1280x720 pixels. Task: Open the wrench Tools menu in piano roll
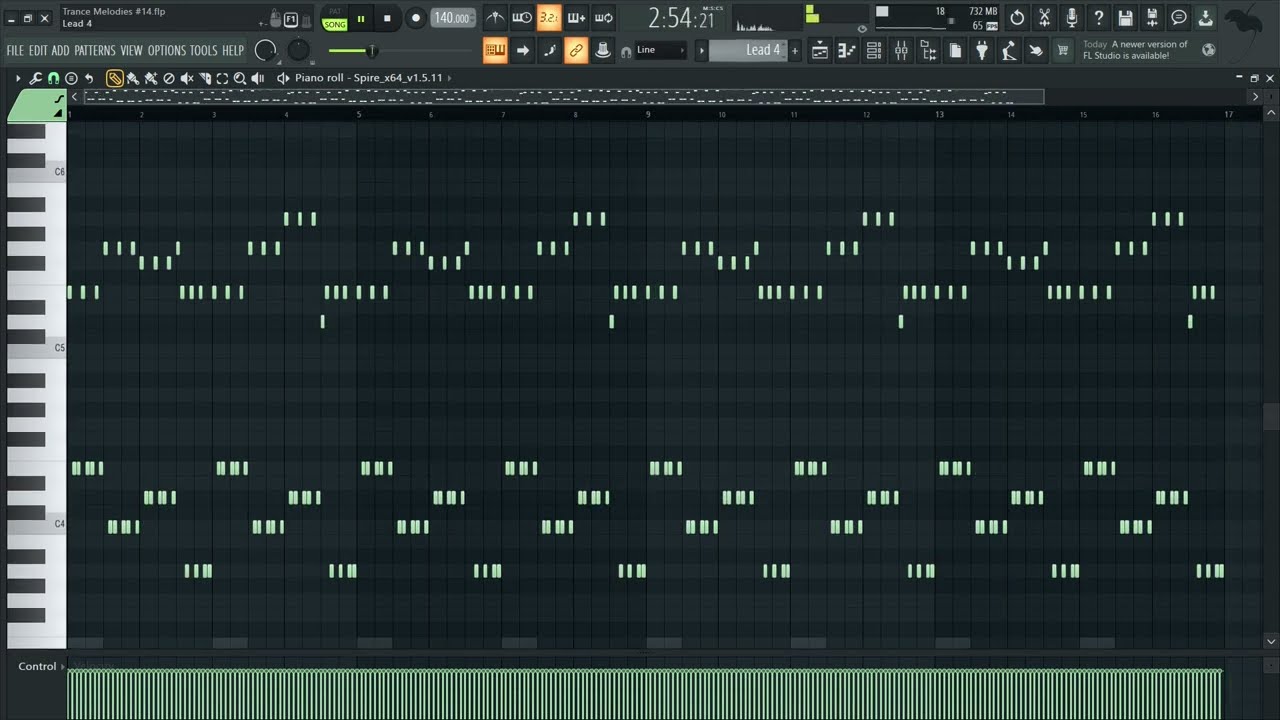click(36, 78)
